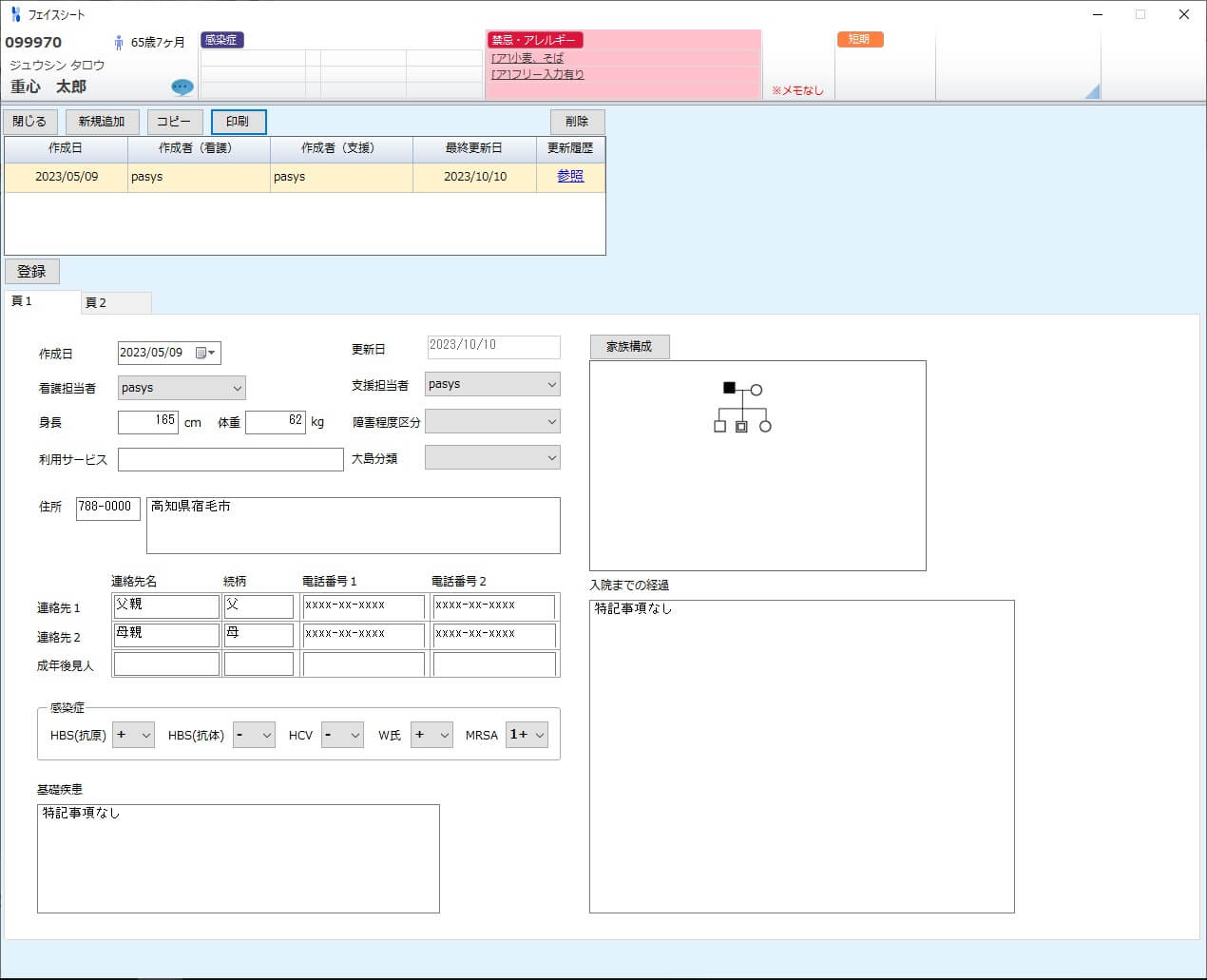The width and height of the screenshot is (1207, 980).
Task: Open the 障害程度区分 dropdown
Action: coord(550,421)
